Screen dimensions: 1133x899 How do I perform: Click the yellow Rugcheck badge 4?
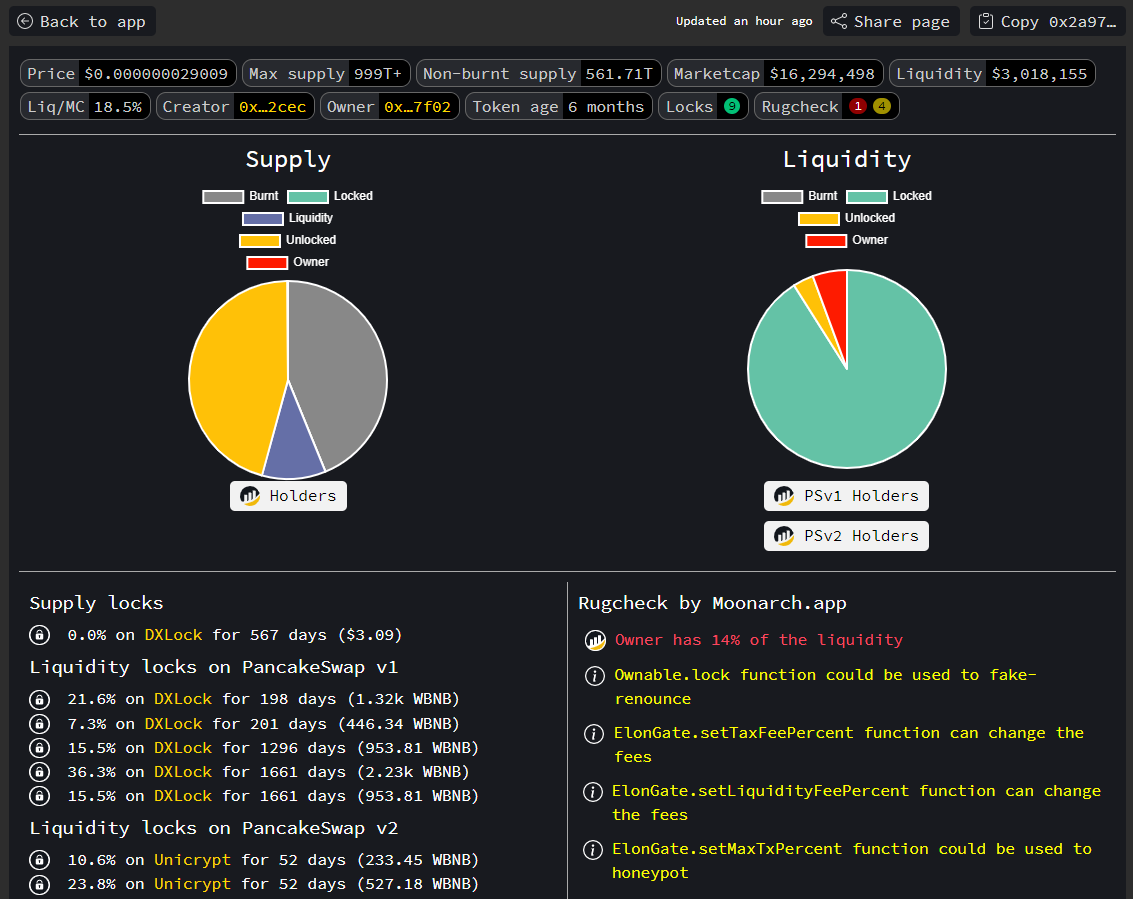coord(882,106)
